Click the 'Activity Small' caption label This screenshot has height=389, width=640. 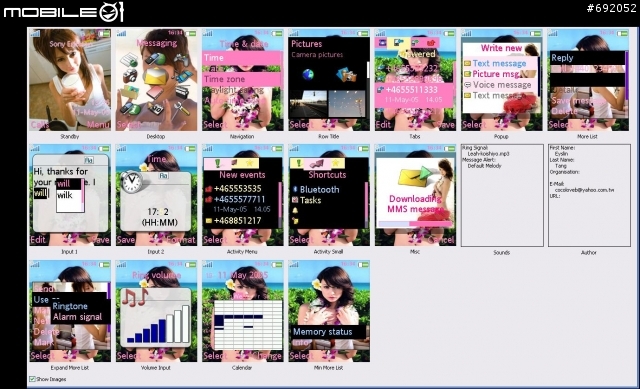click(328, 252)
